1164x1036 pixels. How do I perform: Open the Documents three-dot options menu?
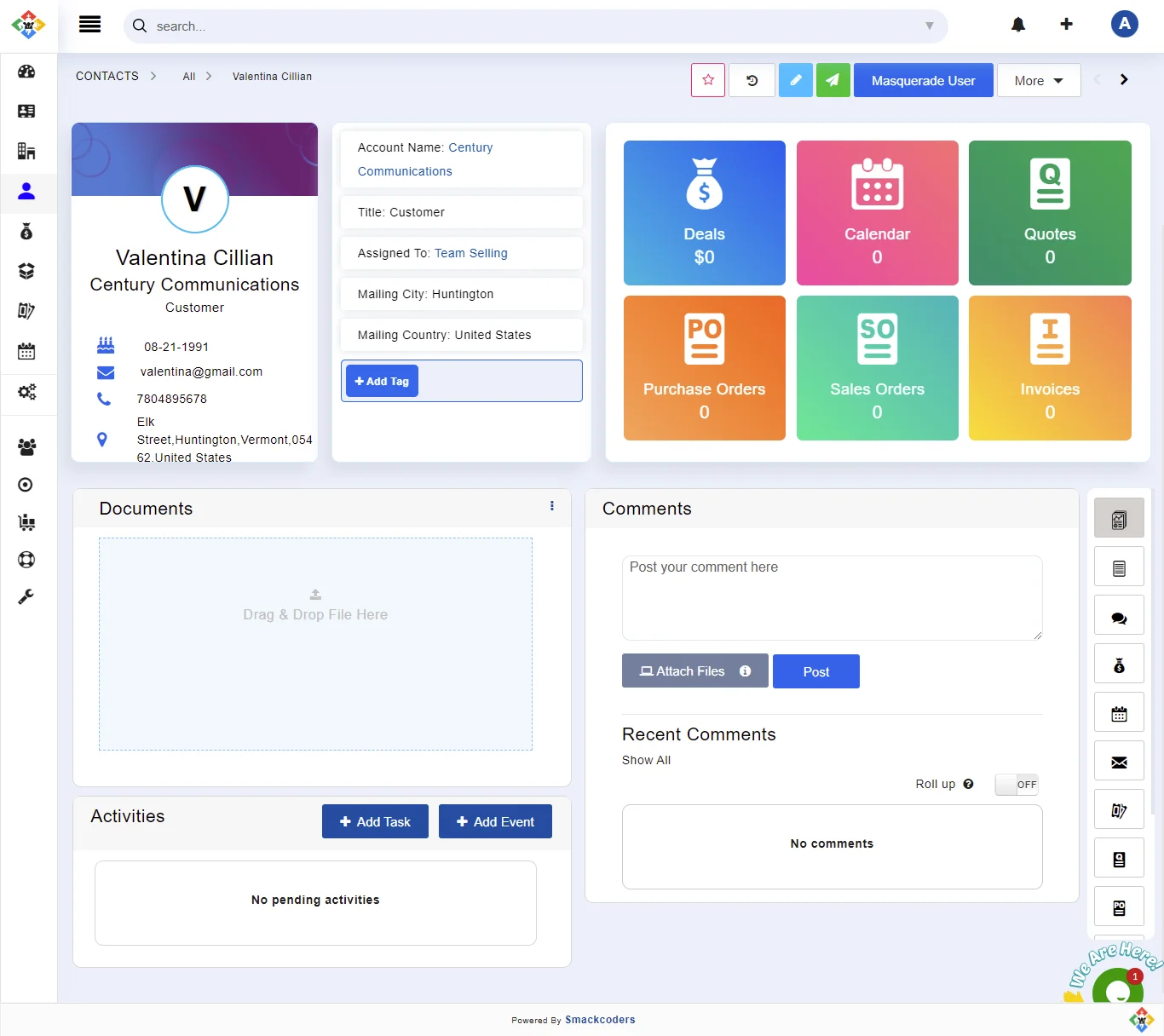552,506
